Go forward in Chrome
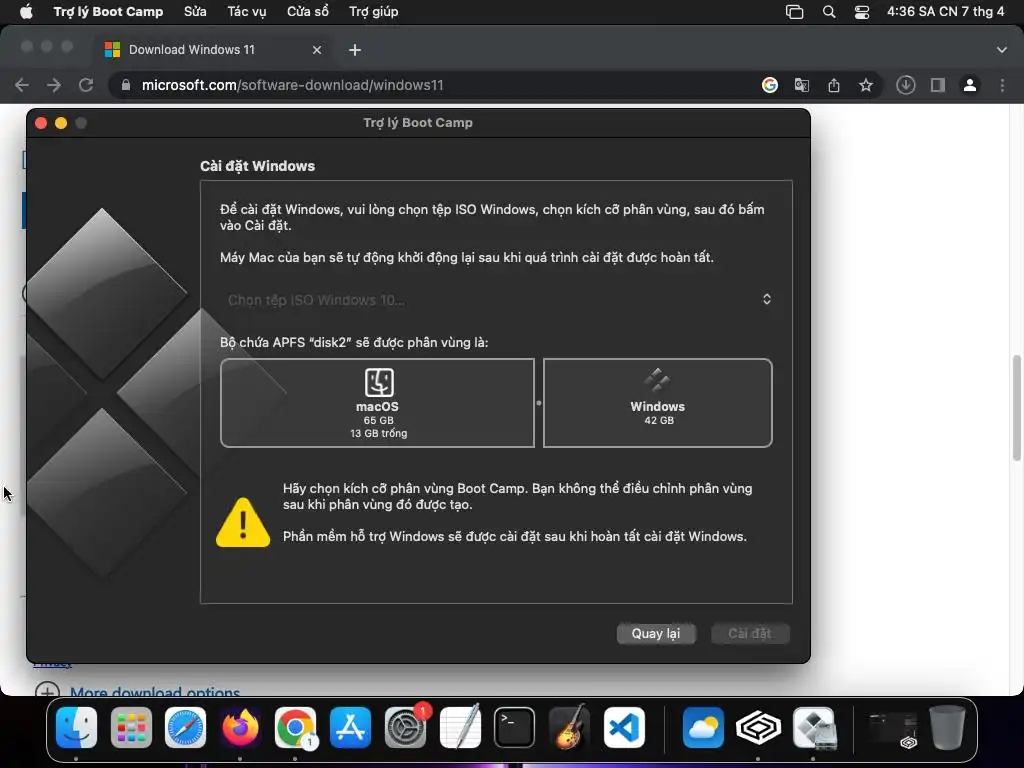The image size is (1024, 768). click(x=54, y=85)
